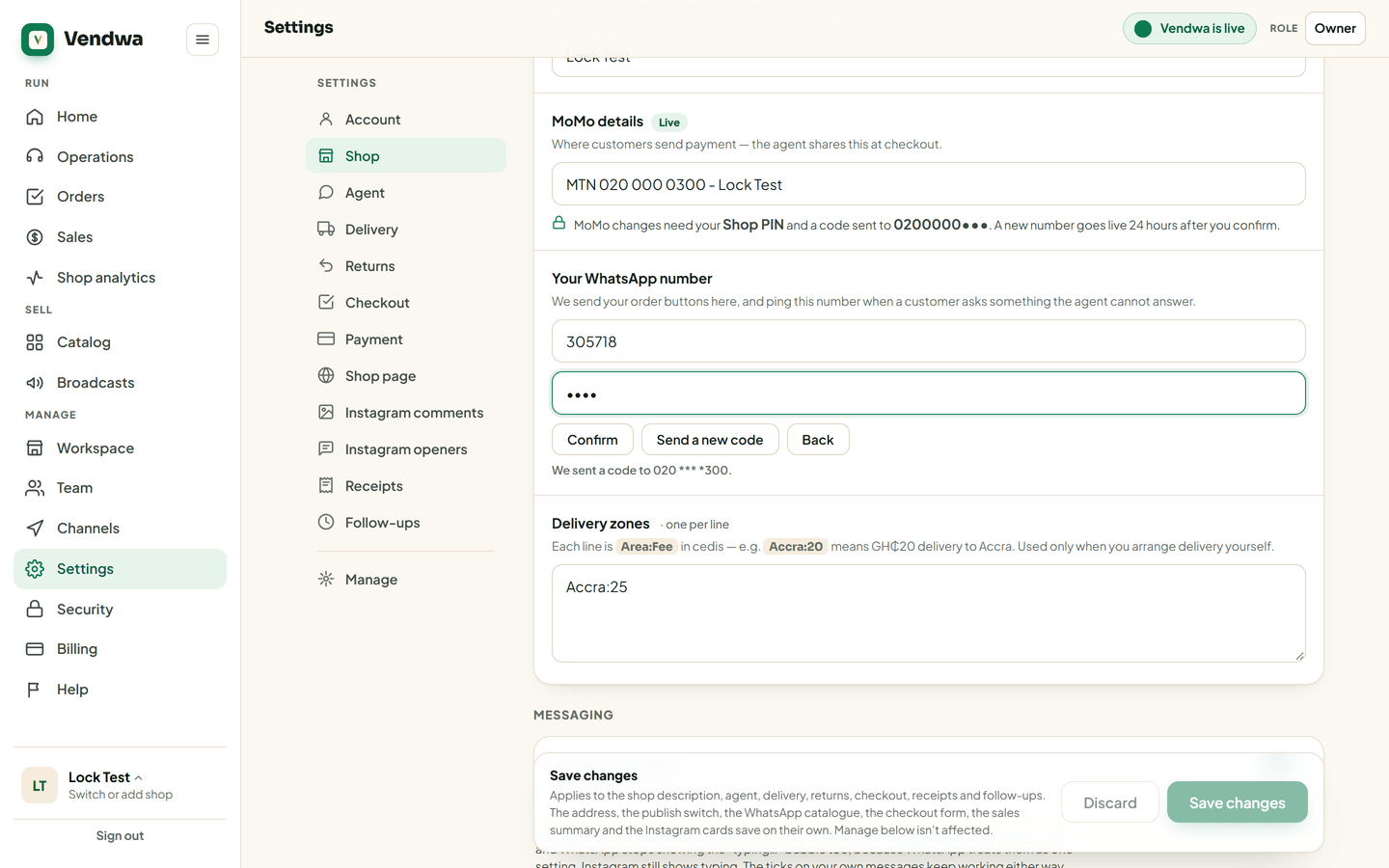Open the Manage settings section
This screenshot has height=868, width=1389.
tap(406, 580)
